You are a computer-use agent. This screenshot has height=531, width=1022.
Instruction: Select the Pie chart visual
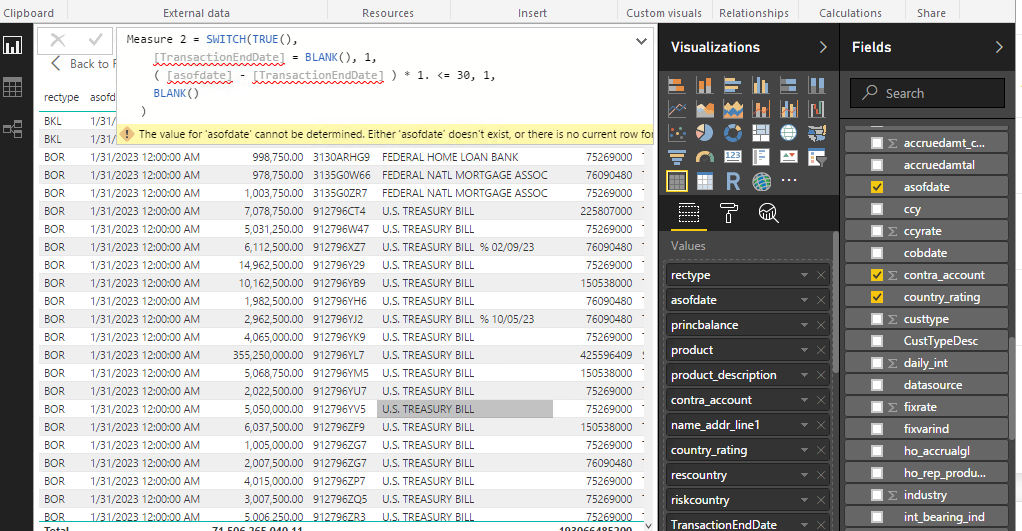click(705, 133)
